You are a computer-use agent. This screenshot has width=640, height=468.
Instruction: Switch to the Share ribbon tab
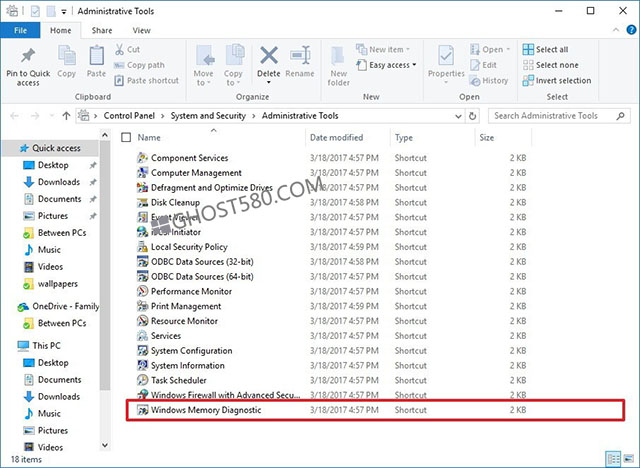click(x=102, y=30)
